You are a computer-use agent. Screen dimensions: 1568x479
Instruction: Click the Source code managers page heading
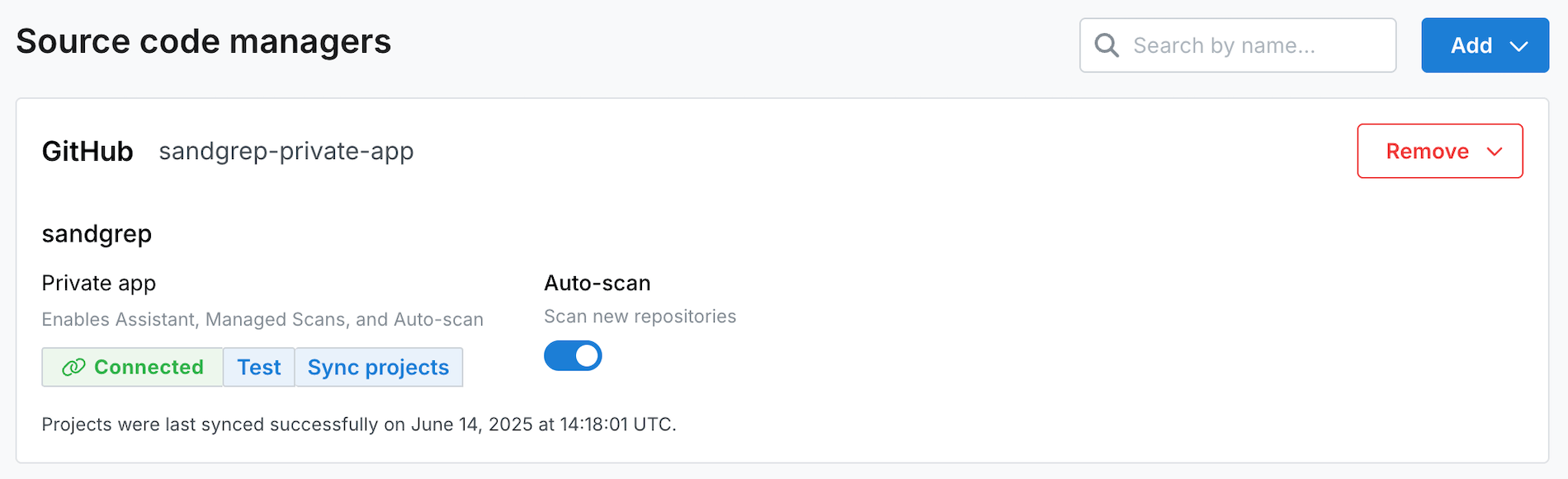[x=204, y=40]
